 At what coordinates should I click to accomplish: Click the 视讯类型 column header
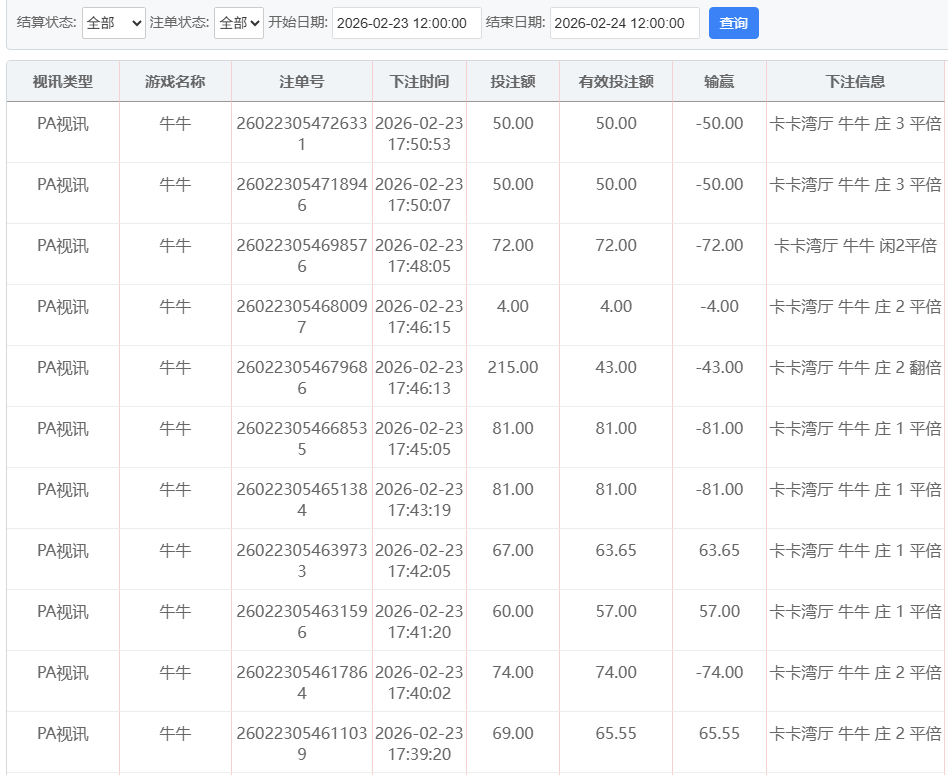[63, 81]
